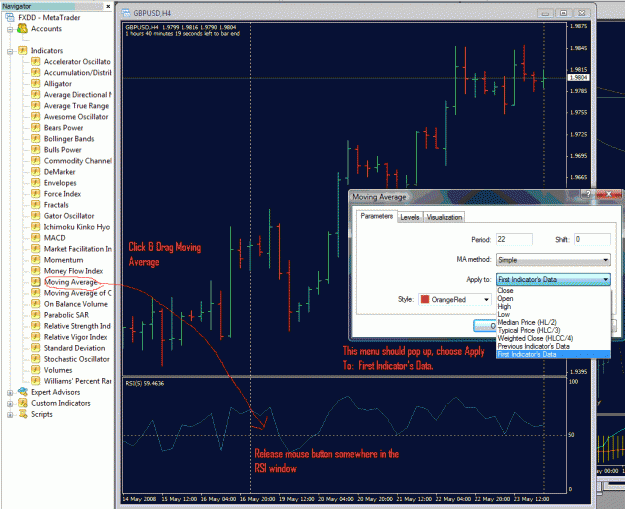
Task: Click the Moving Average dialog help button
Action: click(586, 195)
